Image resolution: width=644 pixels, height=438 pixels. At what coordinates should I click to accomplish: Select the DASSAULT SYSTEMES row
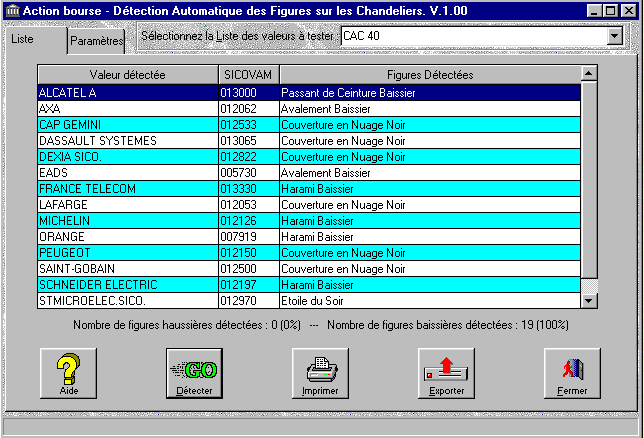point(309,141)
